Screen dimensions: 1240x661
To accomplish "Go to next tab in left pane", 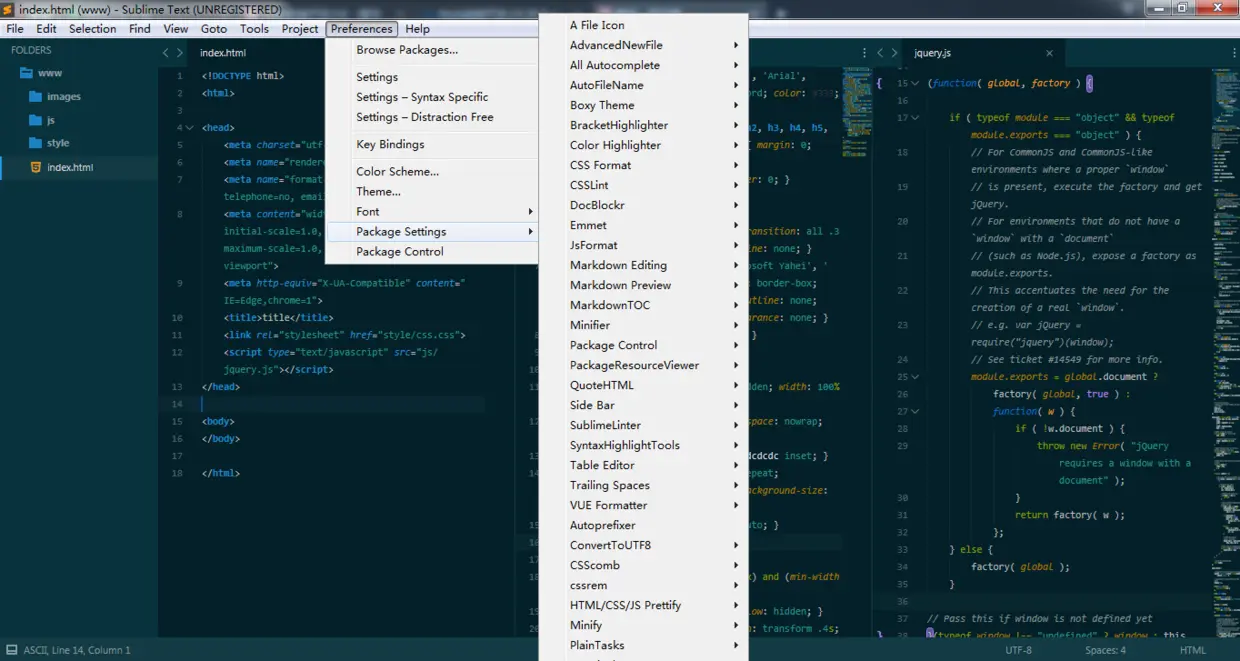I will point(180,53).
